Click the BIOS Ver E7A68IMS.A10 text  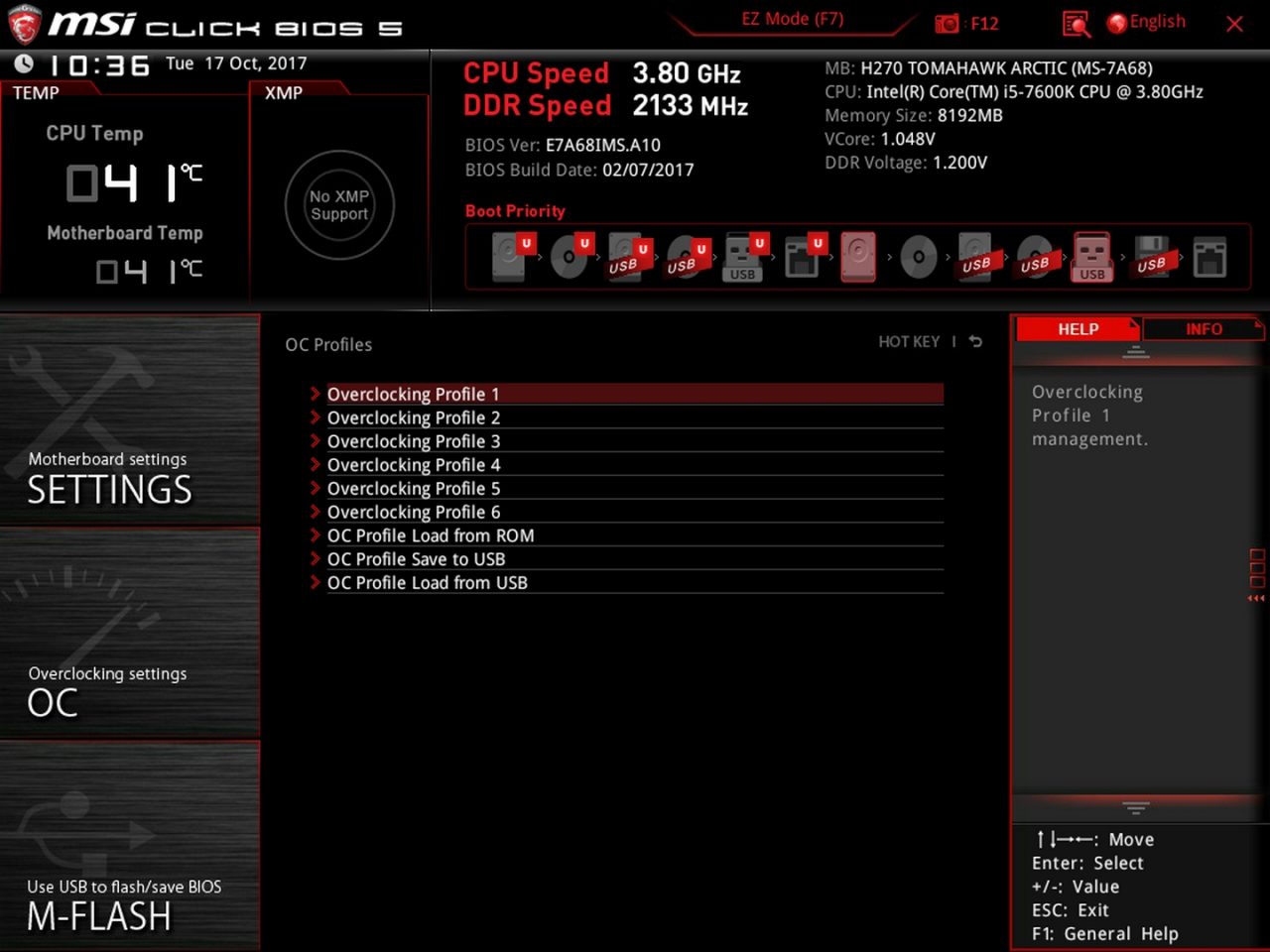click(563, 145)
